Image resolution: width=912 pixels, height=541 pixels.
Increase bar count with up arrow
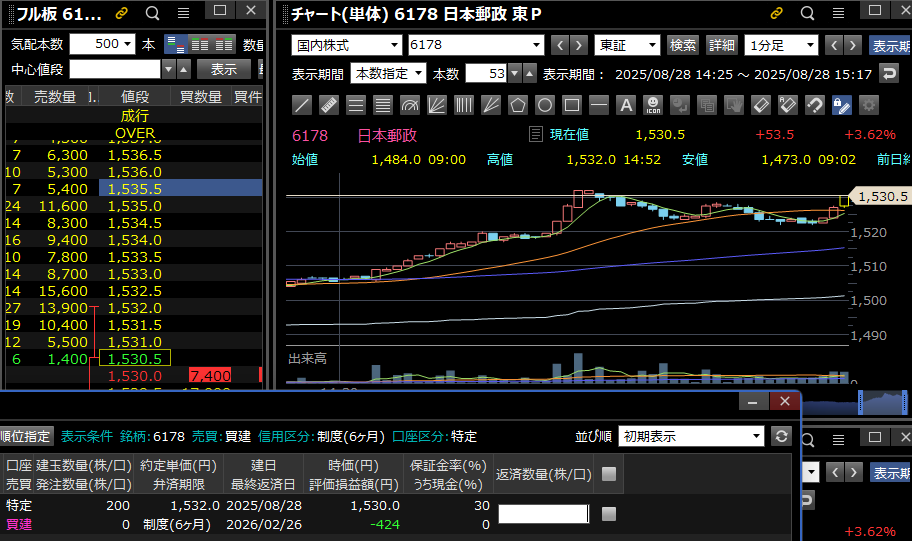point(529,74)
